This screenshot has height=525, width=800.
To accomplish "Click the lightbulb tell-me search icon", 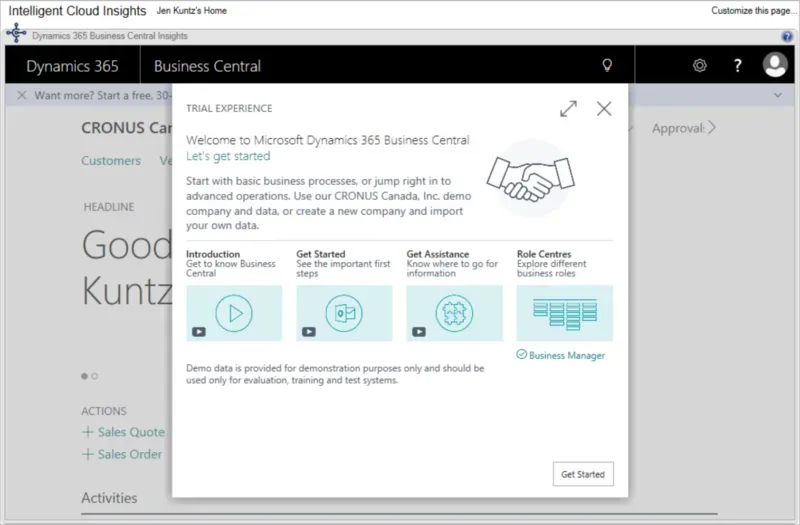I will coord(607,65).
